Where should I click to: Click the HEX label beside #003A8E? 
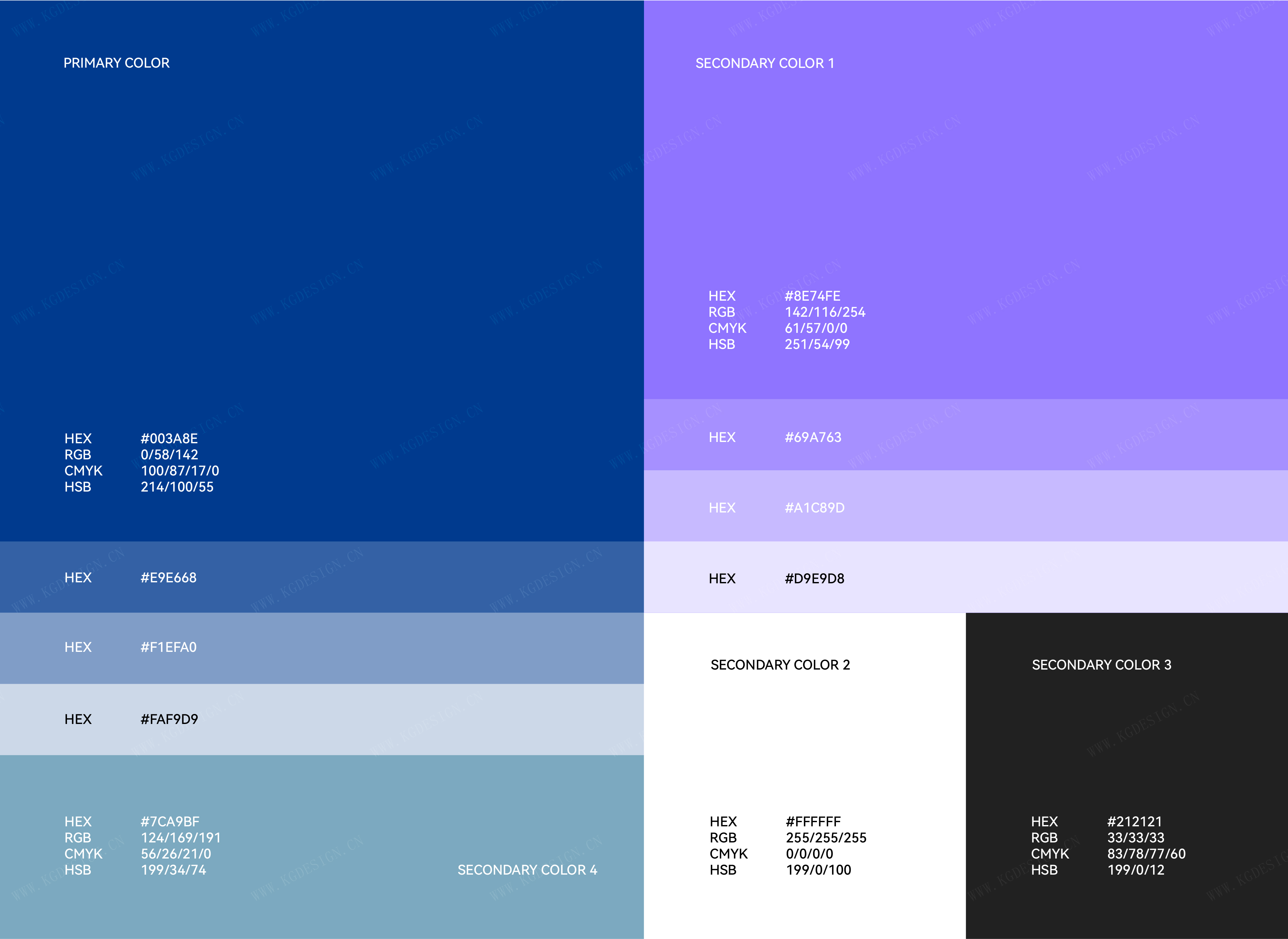coord(78,439)
